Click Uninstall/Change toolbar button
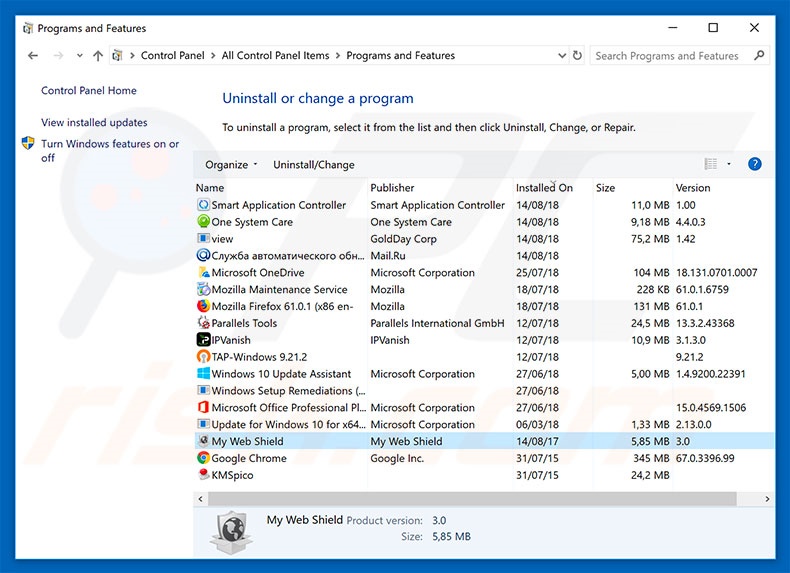The height and width of the screenshot is (573, 790). click(313, 164)
